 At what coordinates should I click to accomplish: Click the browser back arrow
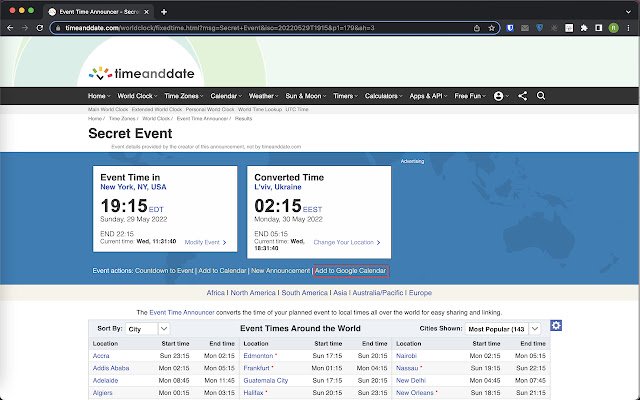point(10,28)
